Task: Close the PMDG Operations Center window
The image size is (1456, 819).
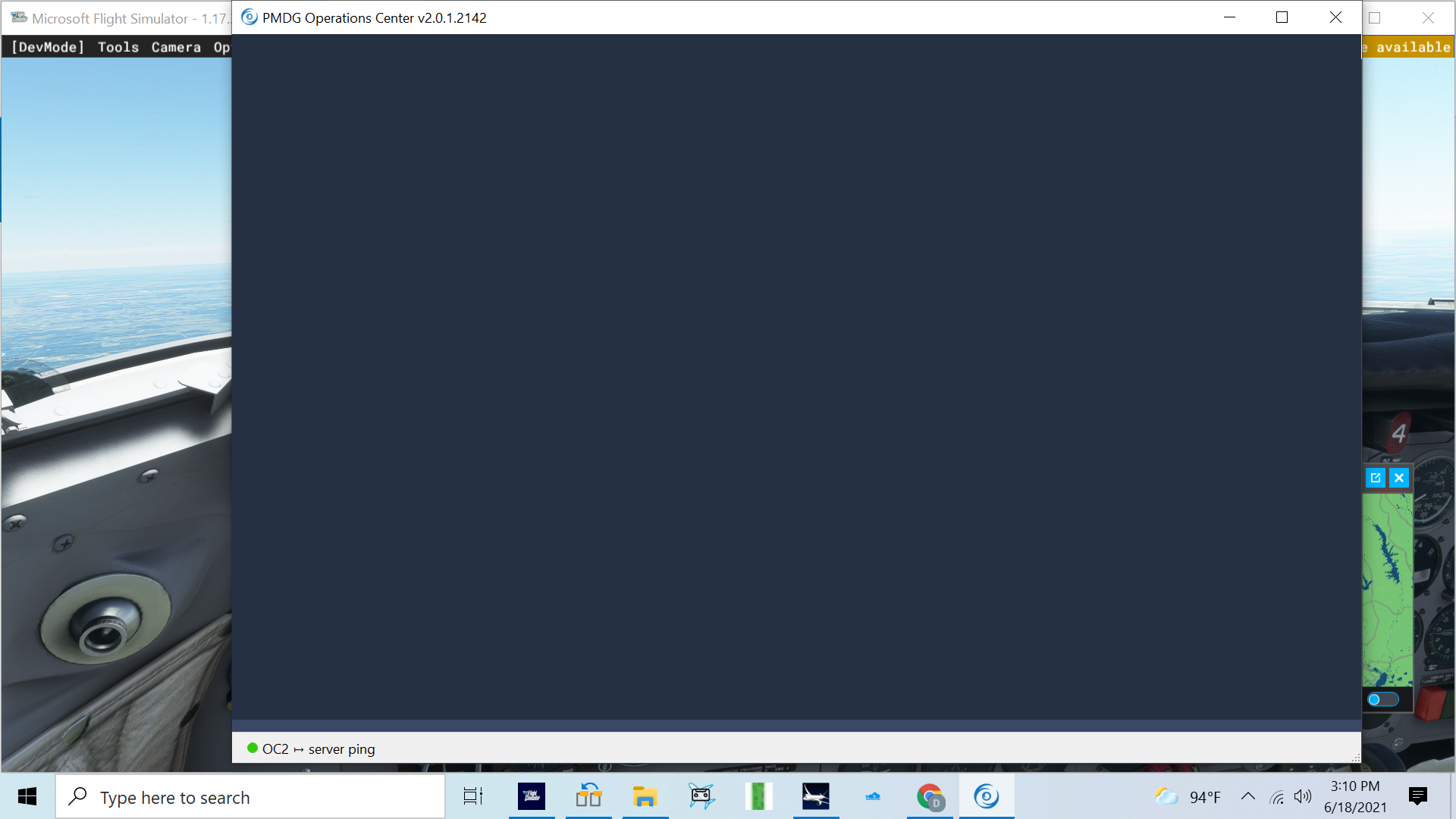Action: point(1335,17)
